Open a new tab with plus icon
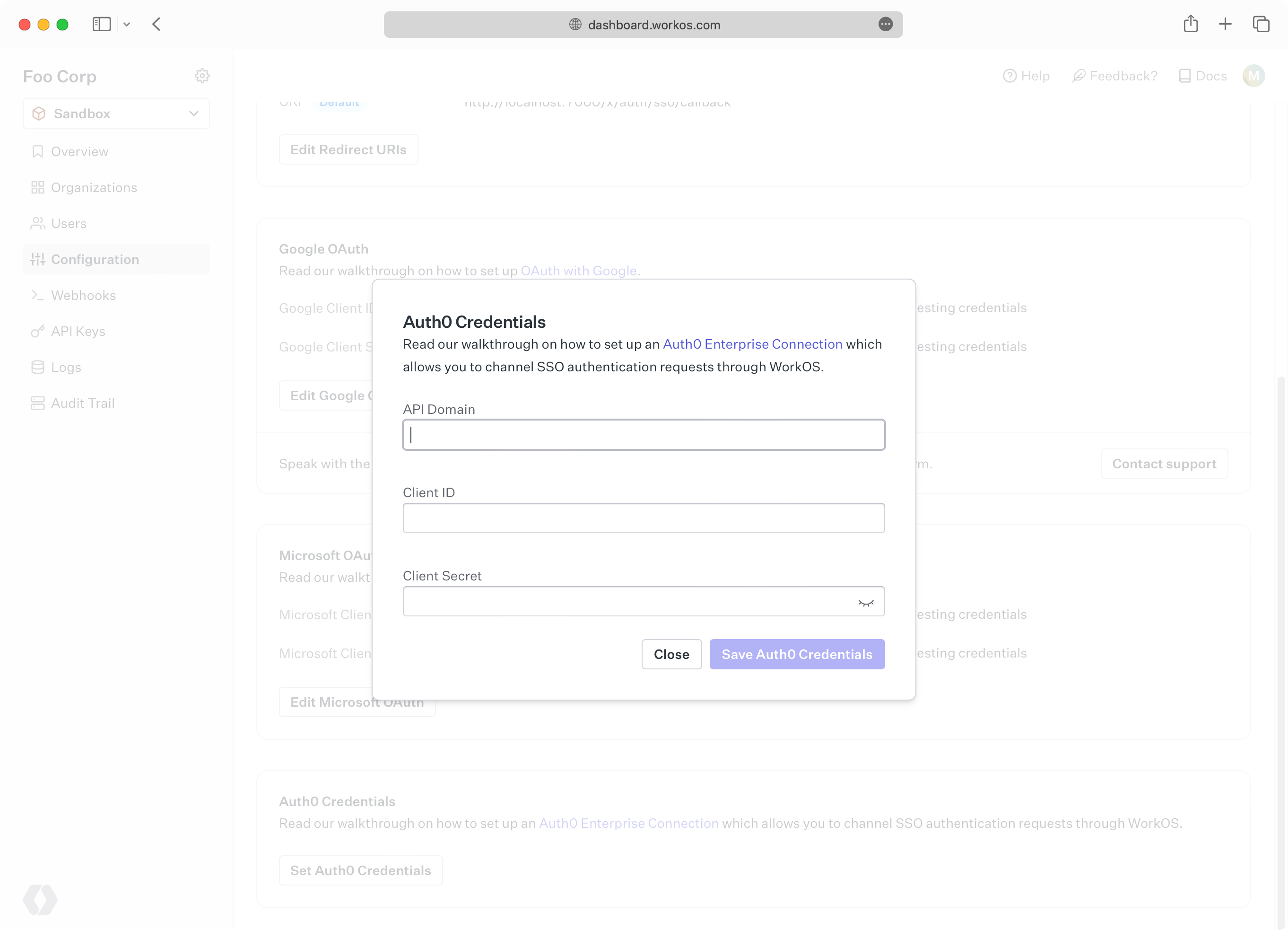Viewport: 1288px width, 930px height. tap(1225, 25)
